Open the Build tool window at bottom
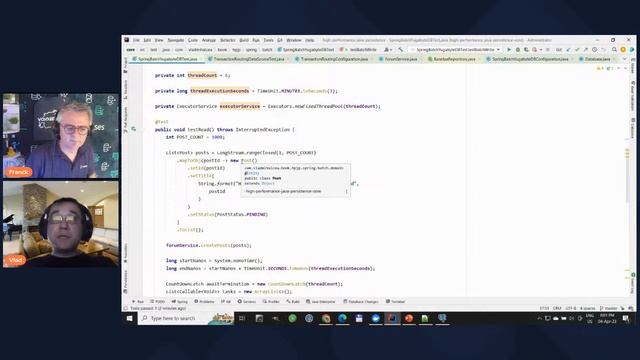 [293, 302]
